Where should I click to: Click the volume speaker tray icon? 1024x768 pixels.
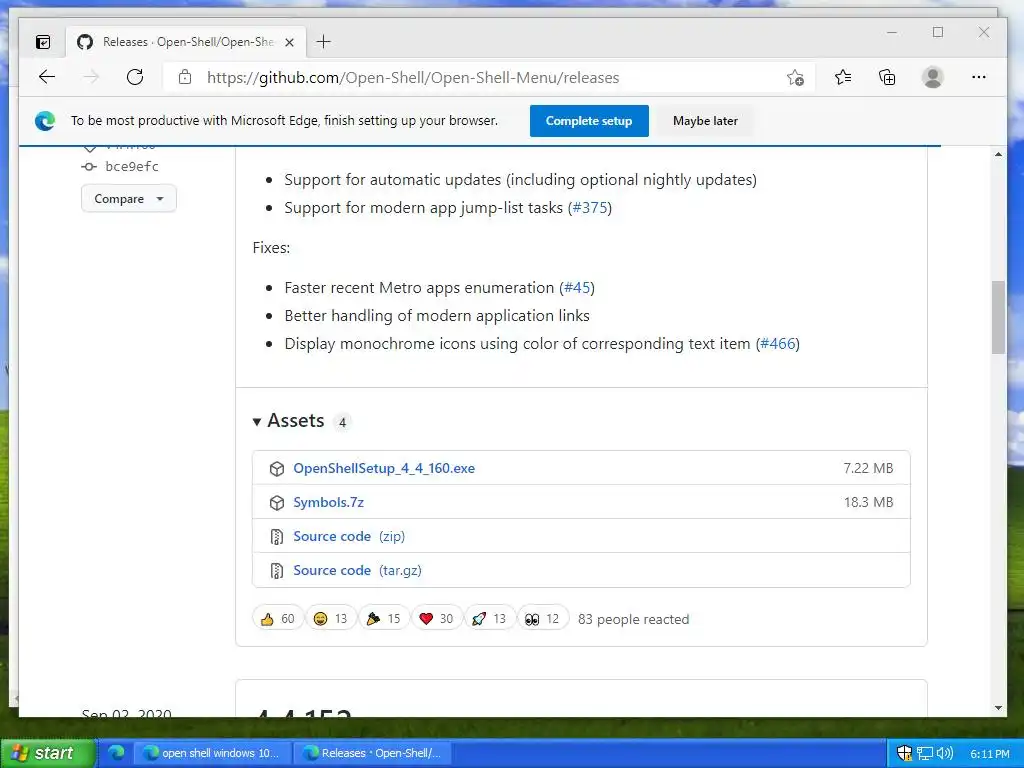click(x=944, y=753)
